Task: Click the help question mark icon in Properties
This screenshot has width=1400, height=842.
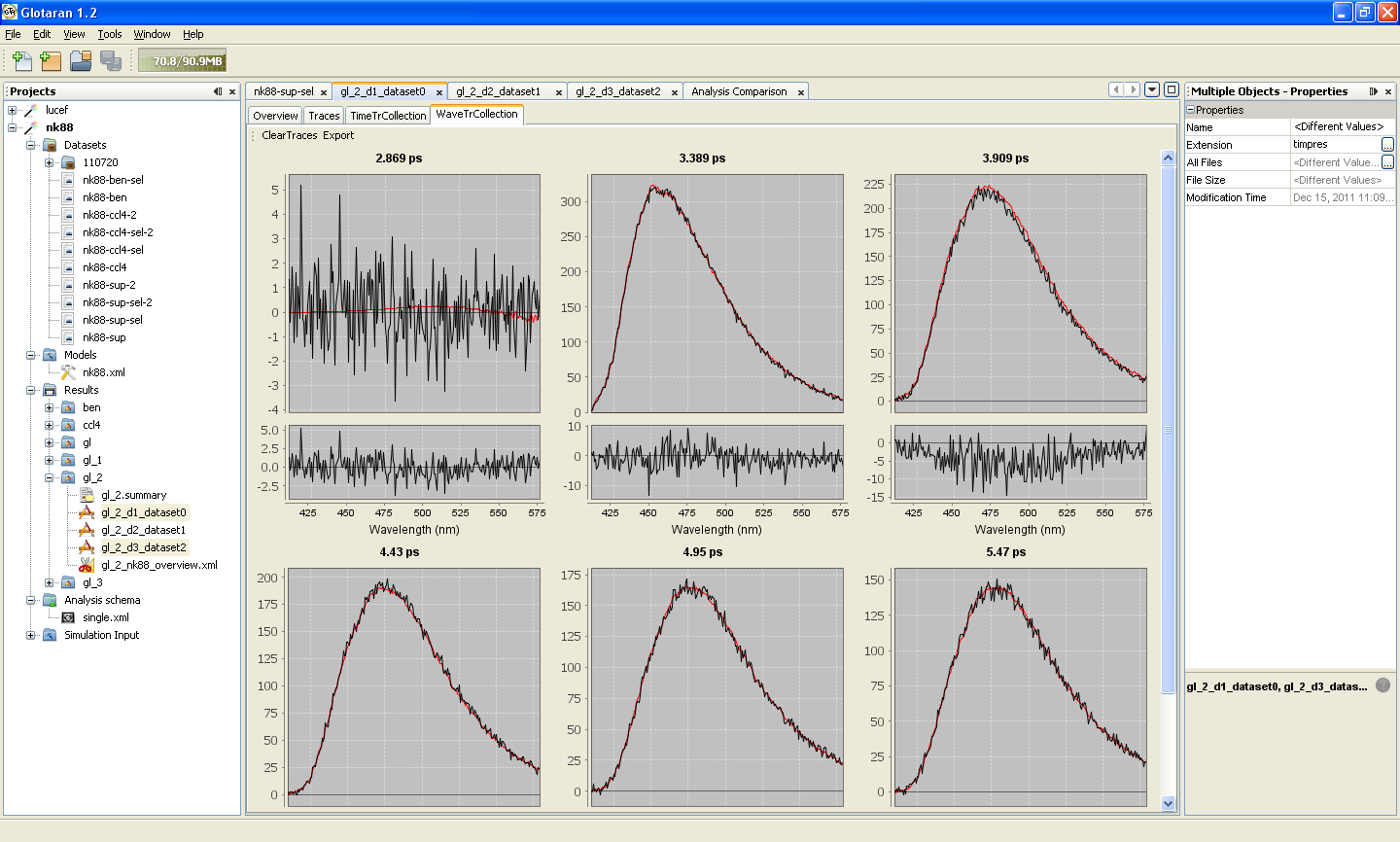Action: click(x=1383, y=685)
